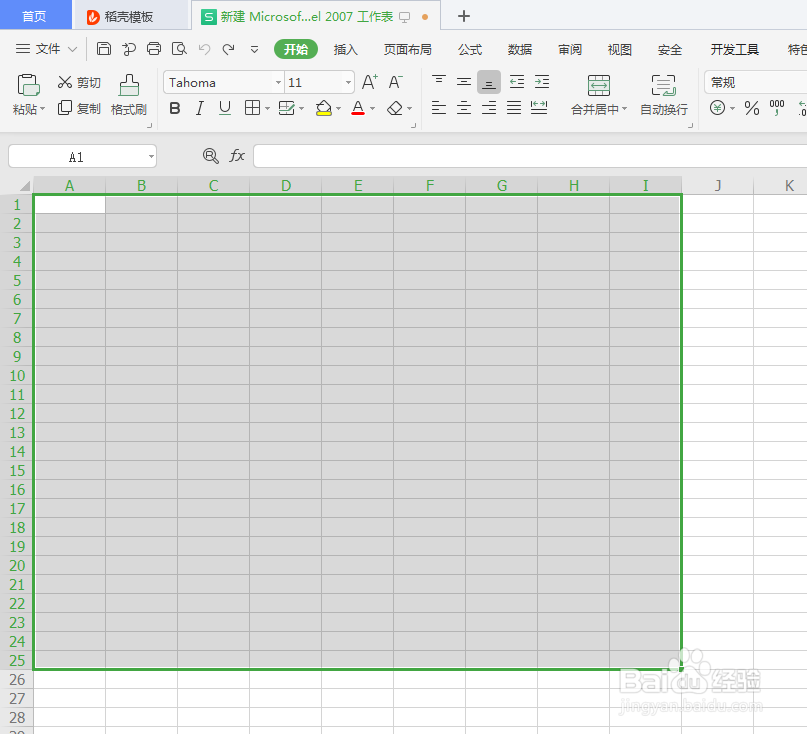Toggle Underline formatting
Viewport: 807px width, 734px height.
coord(224,108)
